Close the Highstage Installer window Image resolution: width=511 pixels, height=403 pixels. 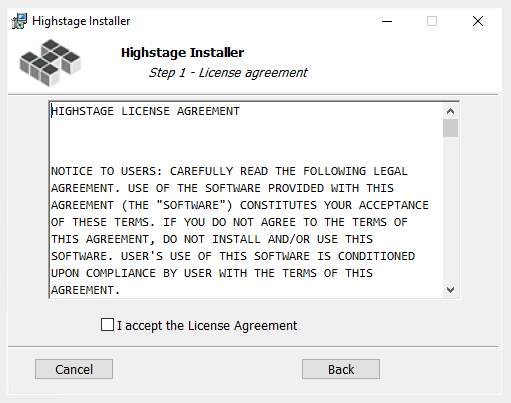pos(478,21)
